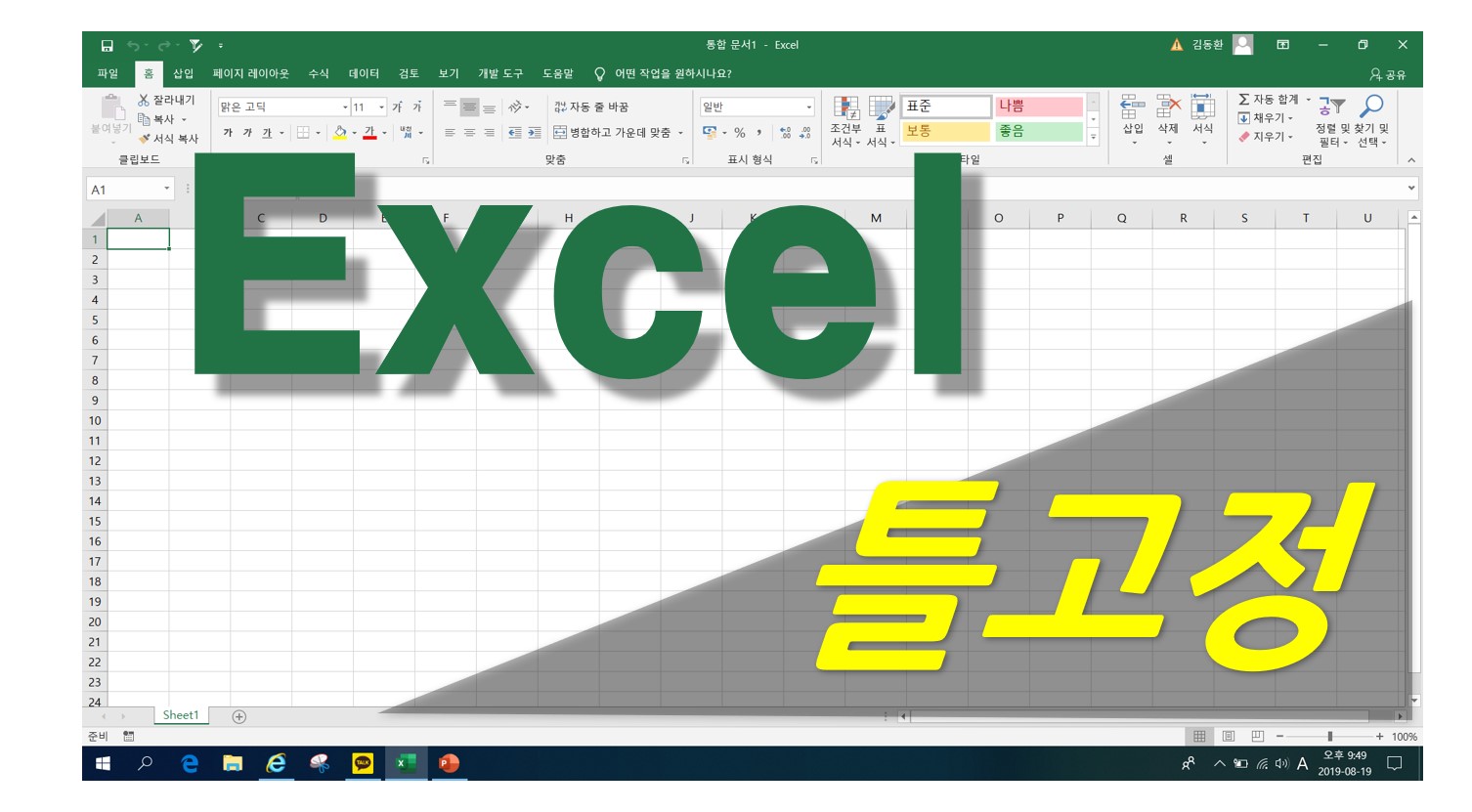Open merge options dropdown arrow
This screenshot has width=1472, height=812.
[x=680, y=133]
